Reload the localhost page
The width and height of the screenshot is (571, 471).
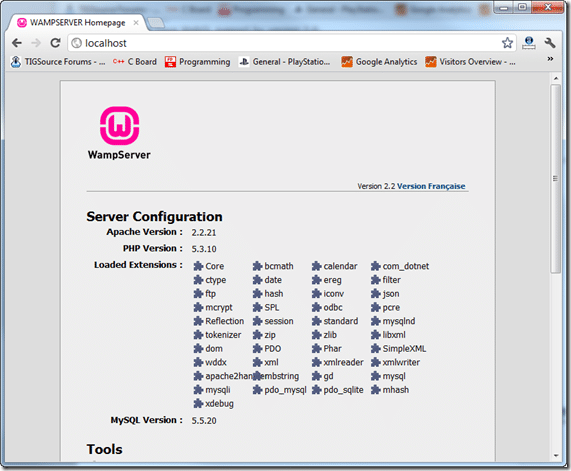click(55, 43)
